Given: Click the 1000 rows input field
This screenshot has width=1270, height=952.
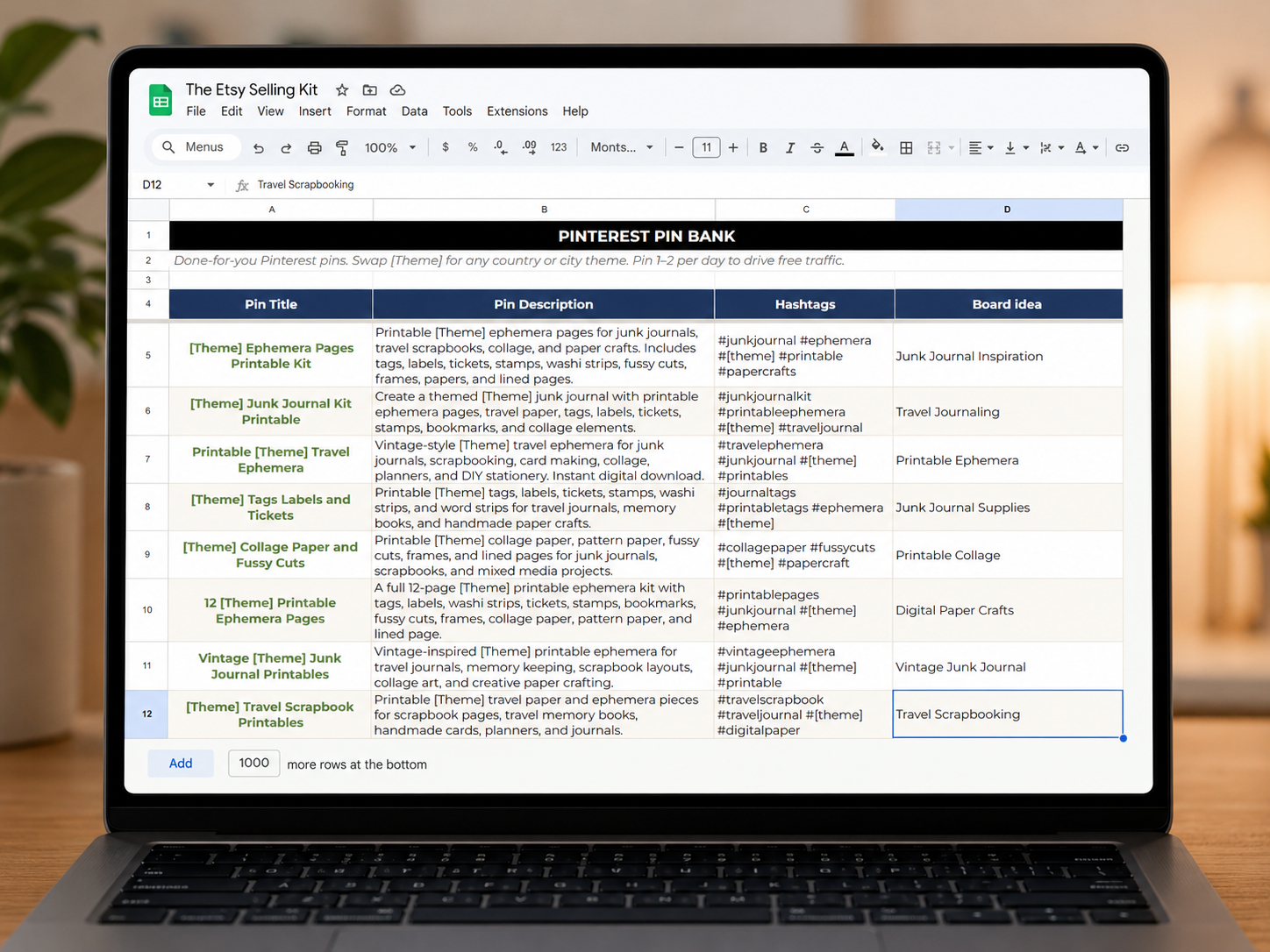Looking at the screenshot, I should [x=253, y=763].
